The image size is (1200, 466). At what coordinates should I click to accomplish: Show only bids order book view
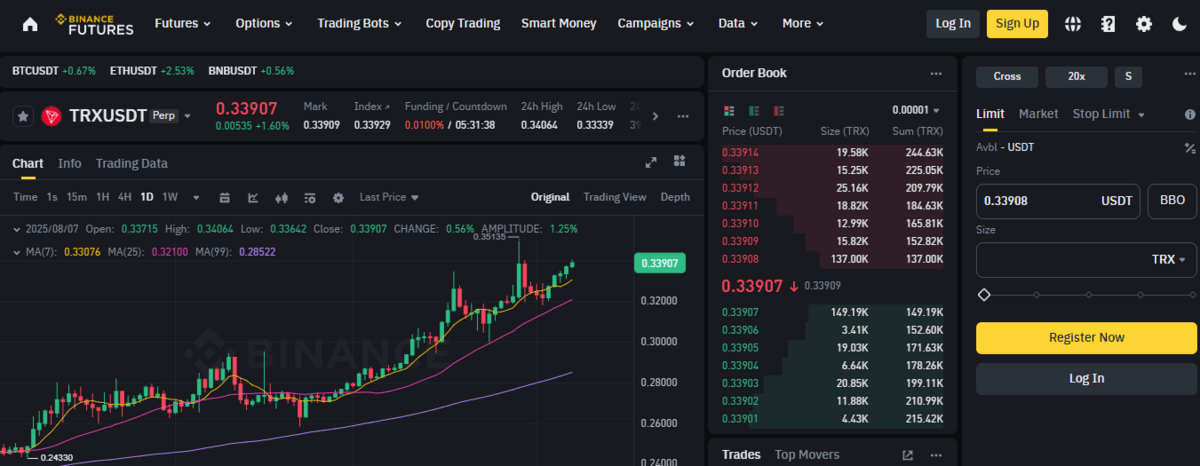pos(752,110)
